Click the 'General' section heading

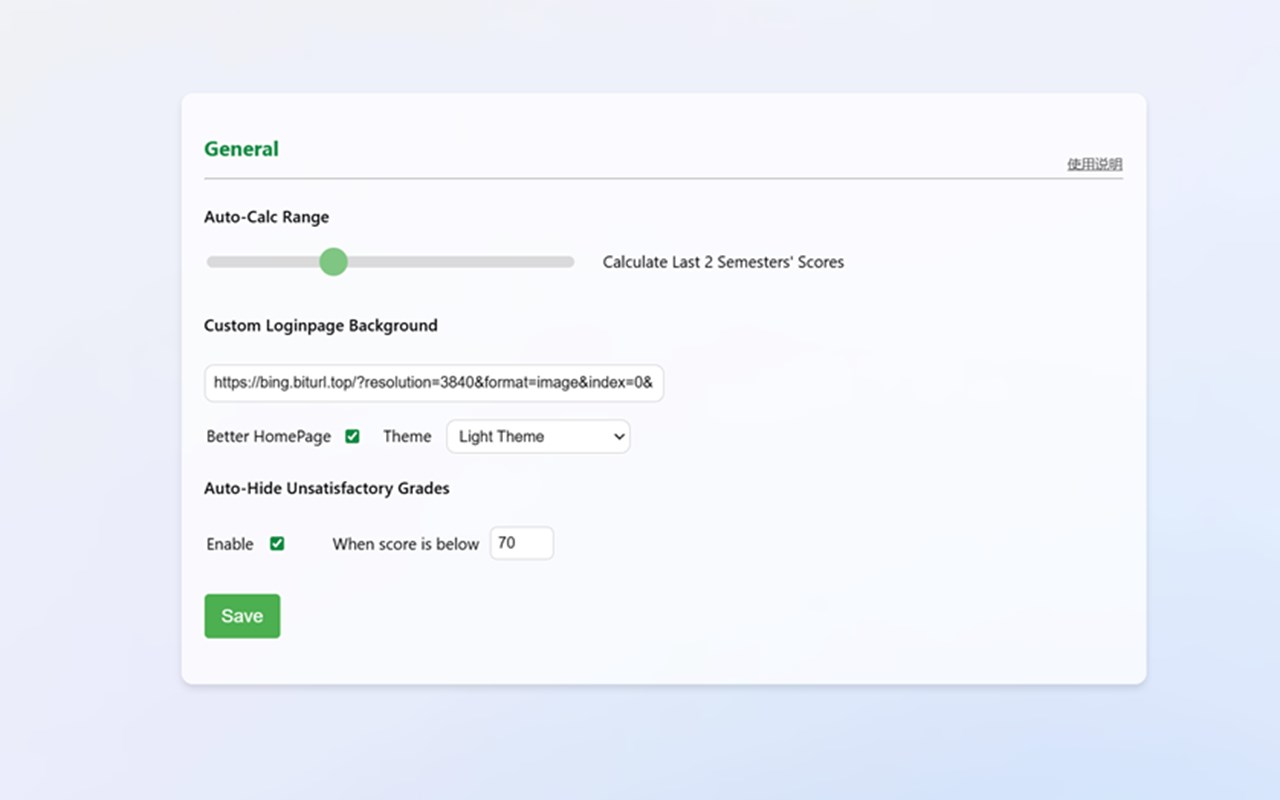[x=241, y=149]
